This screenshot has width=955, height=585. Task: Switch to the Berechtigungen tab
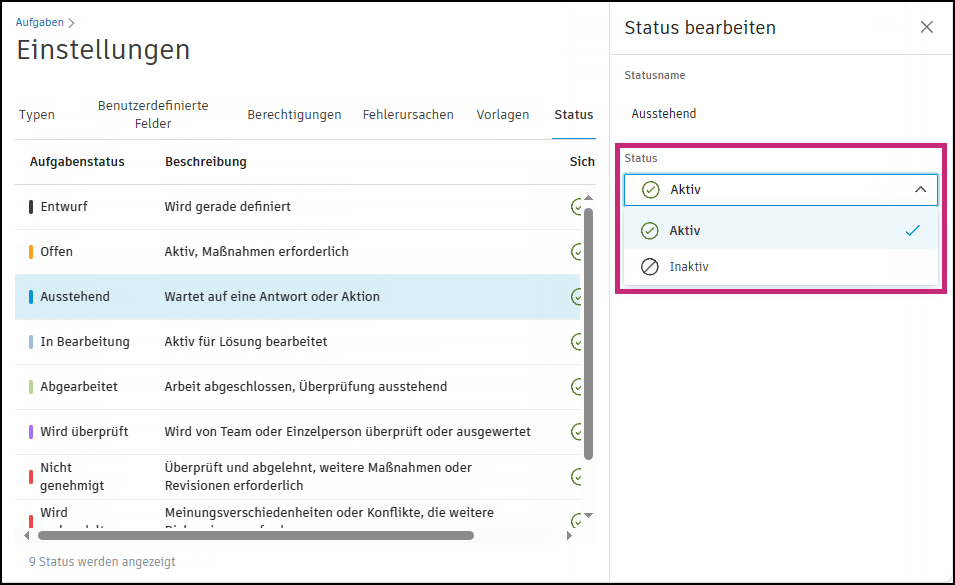pyautogui.click(x=294, y=115)
